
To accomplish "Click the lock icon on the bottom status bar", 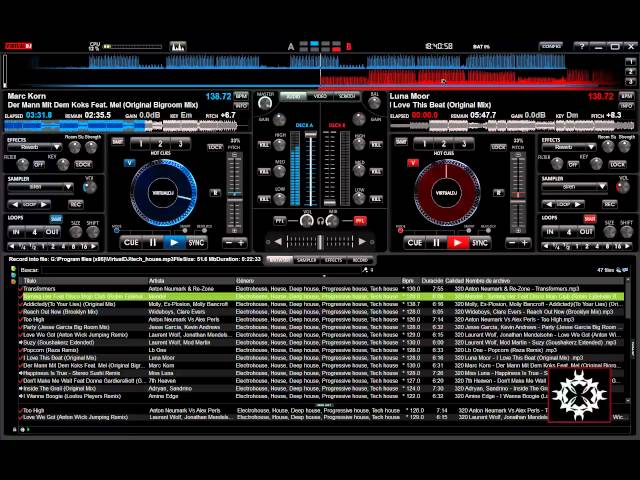I will tap(15, 429).
